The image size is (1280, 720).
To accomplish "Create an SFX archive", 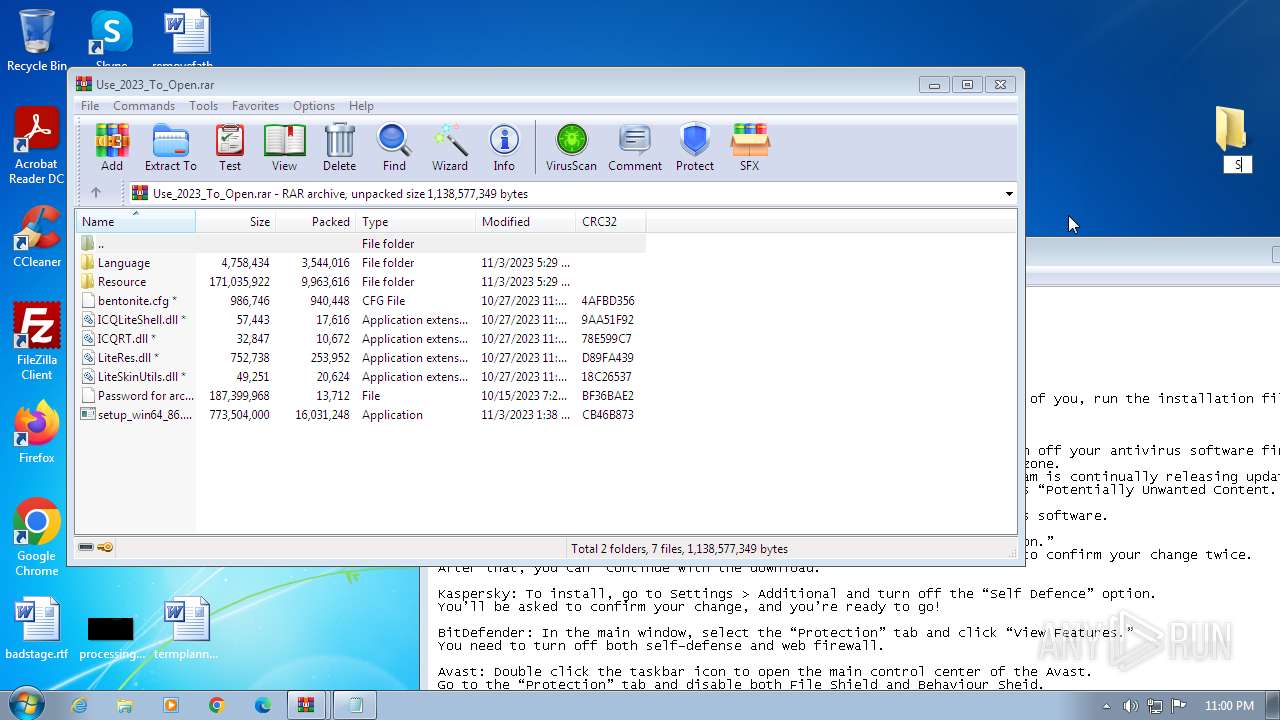I will [749, 147].
